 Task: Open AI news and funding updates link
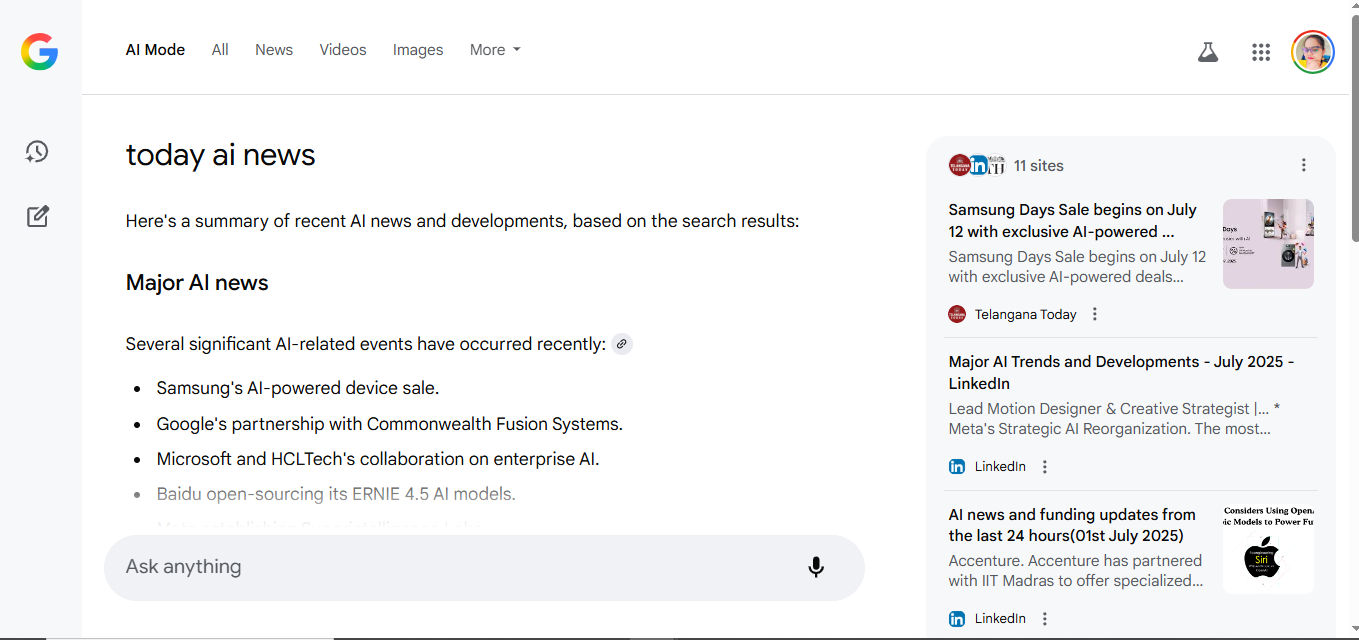(1072, 525)
